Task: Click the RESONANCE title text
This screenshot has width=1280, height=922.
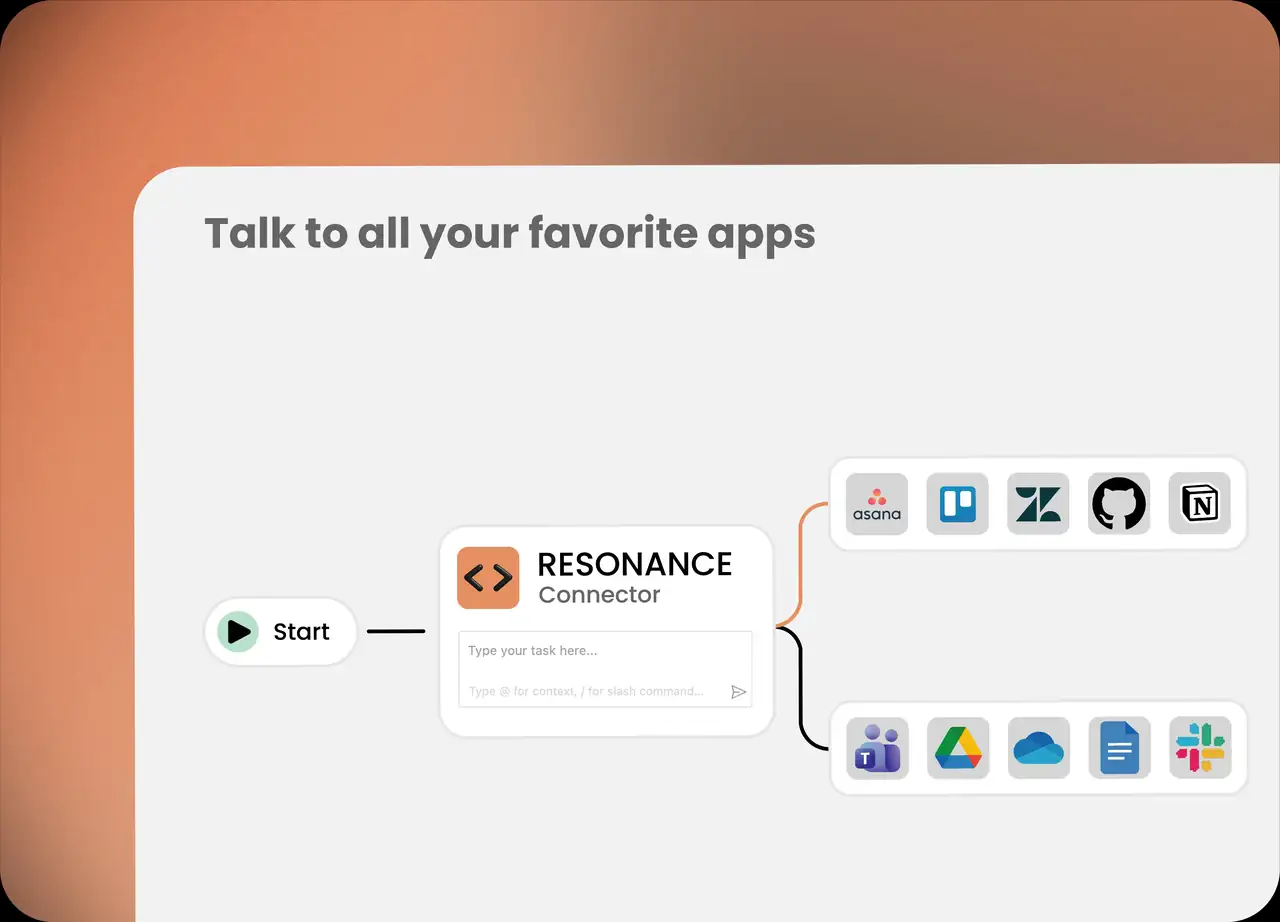Action: (635, 564)
